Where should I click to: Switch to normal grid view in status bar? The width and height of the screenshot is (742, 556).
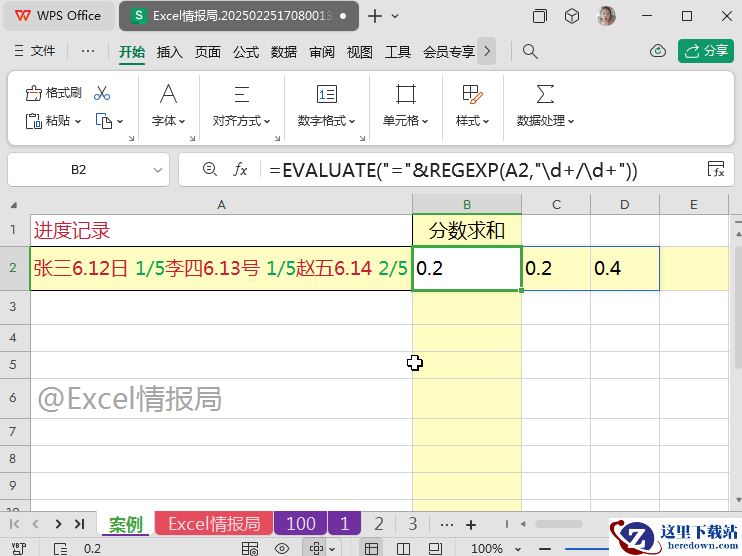[x=371, y=548]
